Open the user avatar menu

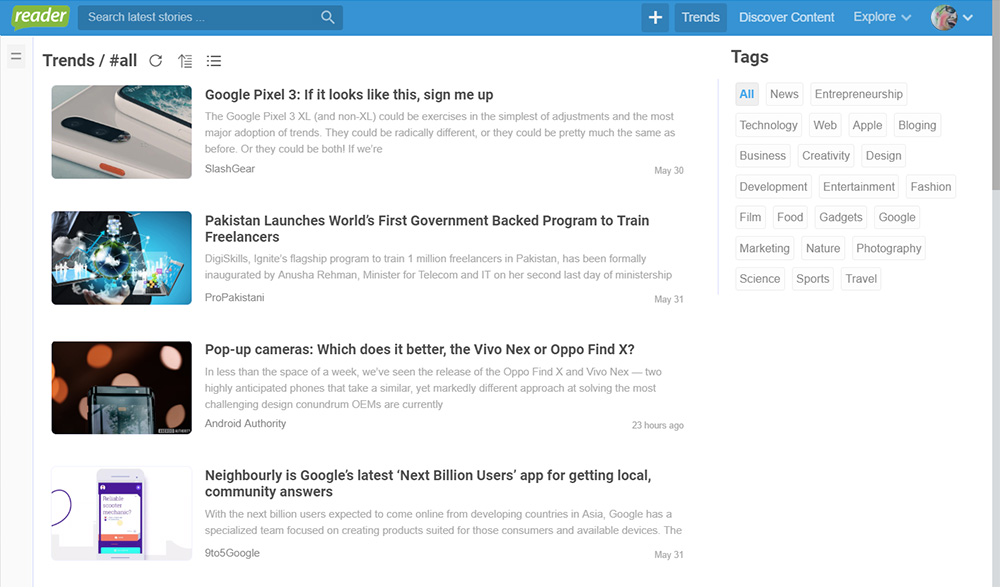pos(944,17)
